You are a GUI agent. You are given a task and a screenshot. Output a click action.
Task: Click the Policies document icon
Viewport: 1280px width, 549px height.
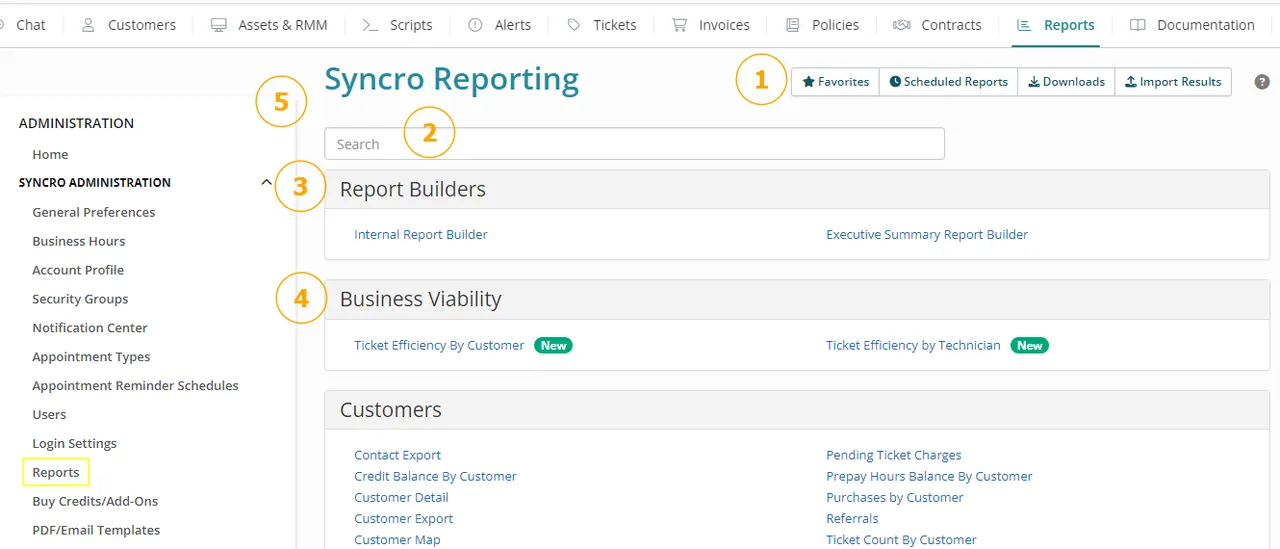[793, 25]
